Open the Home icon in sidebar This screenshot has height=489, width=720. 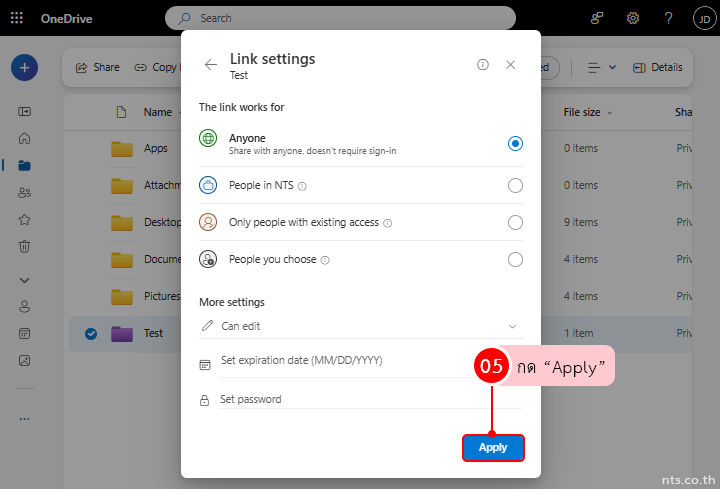24,138
